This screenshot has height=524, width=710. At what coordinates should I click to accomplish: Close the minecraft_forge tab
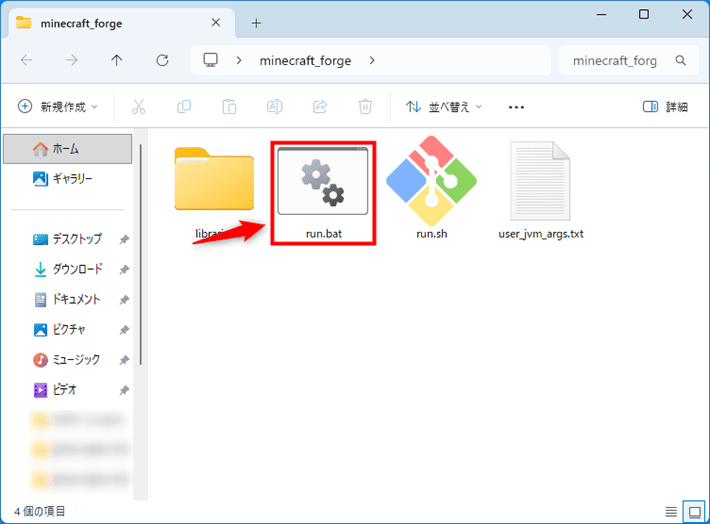(x=216, y=23)
